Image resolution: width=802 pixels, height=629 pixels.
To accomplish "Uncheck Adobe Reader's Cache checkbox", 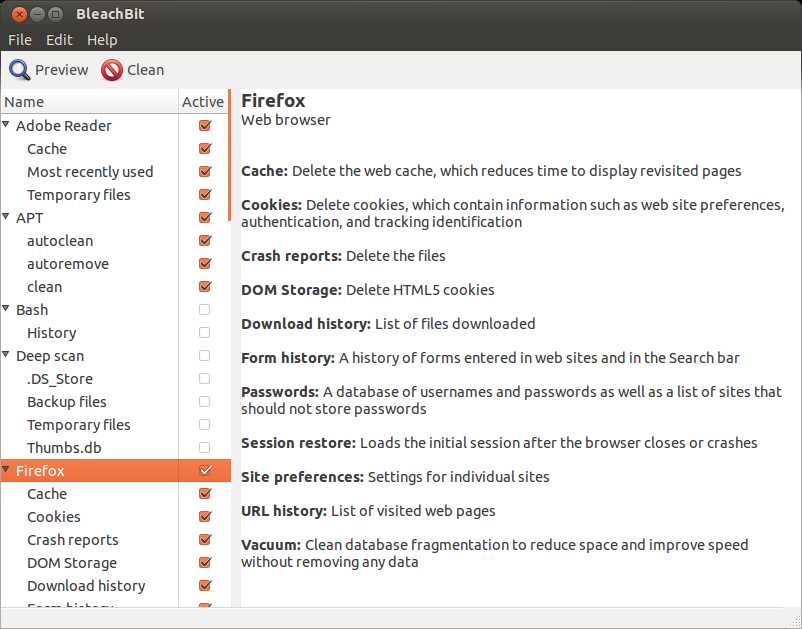I will [205, 148].
